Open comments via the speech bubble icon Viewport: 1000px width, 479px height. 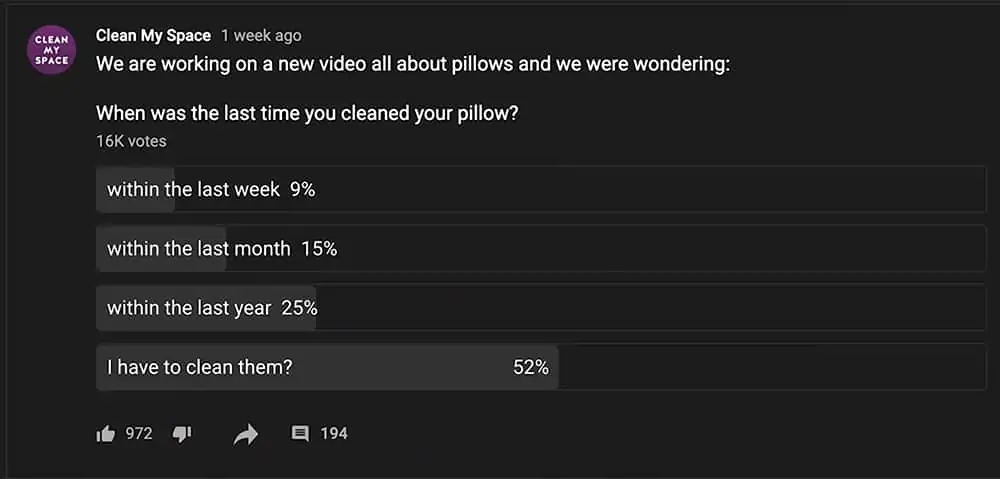click(300, 433)
